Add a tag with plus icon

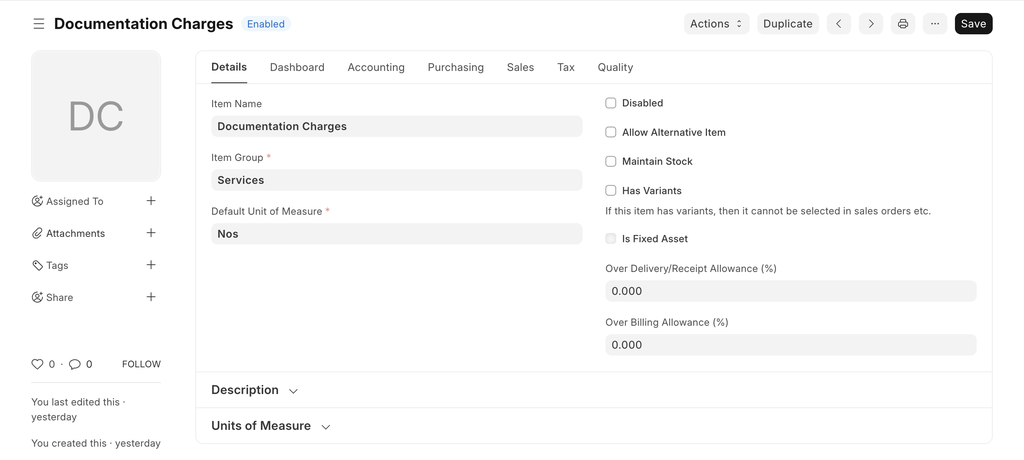151,265
